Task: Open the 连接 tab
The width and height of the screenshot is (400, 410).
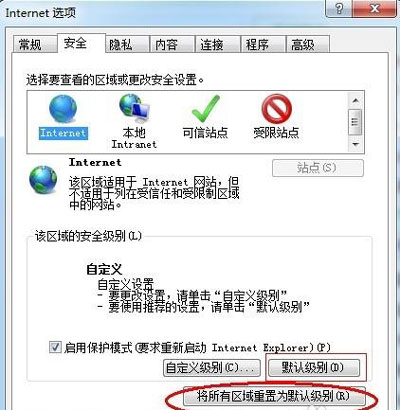Action: click(x=212, y=44)
